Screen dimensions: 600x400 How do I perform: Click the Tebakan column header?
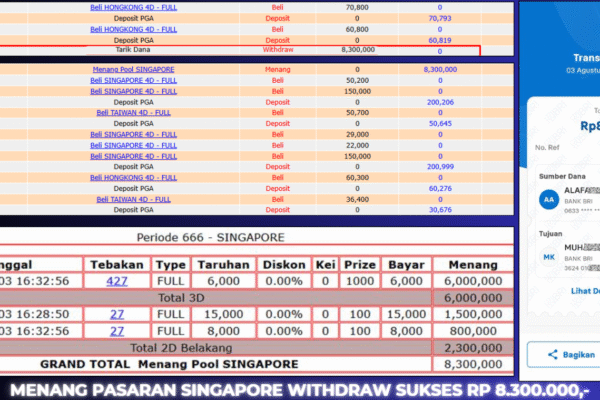(x=117, y=265)
